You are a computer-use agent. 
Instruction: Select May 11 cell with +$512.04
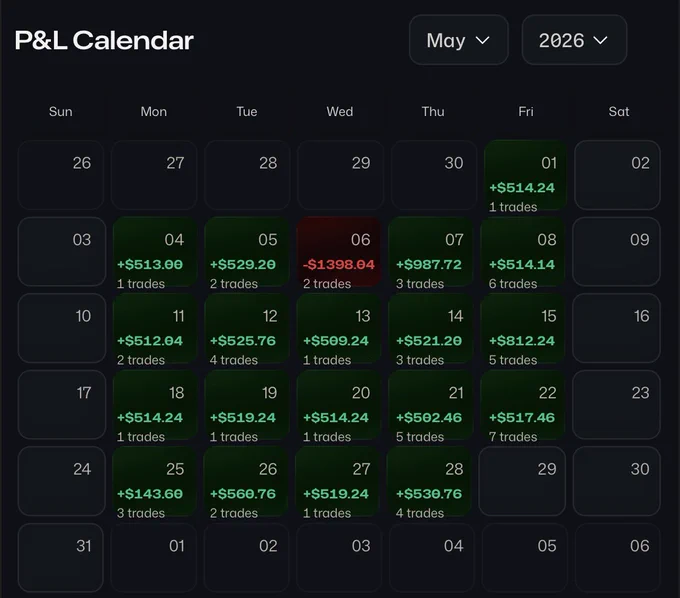point(155,328)
